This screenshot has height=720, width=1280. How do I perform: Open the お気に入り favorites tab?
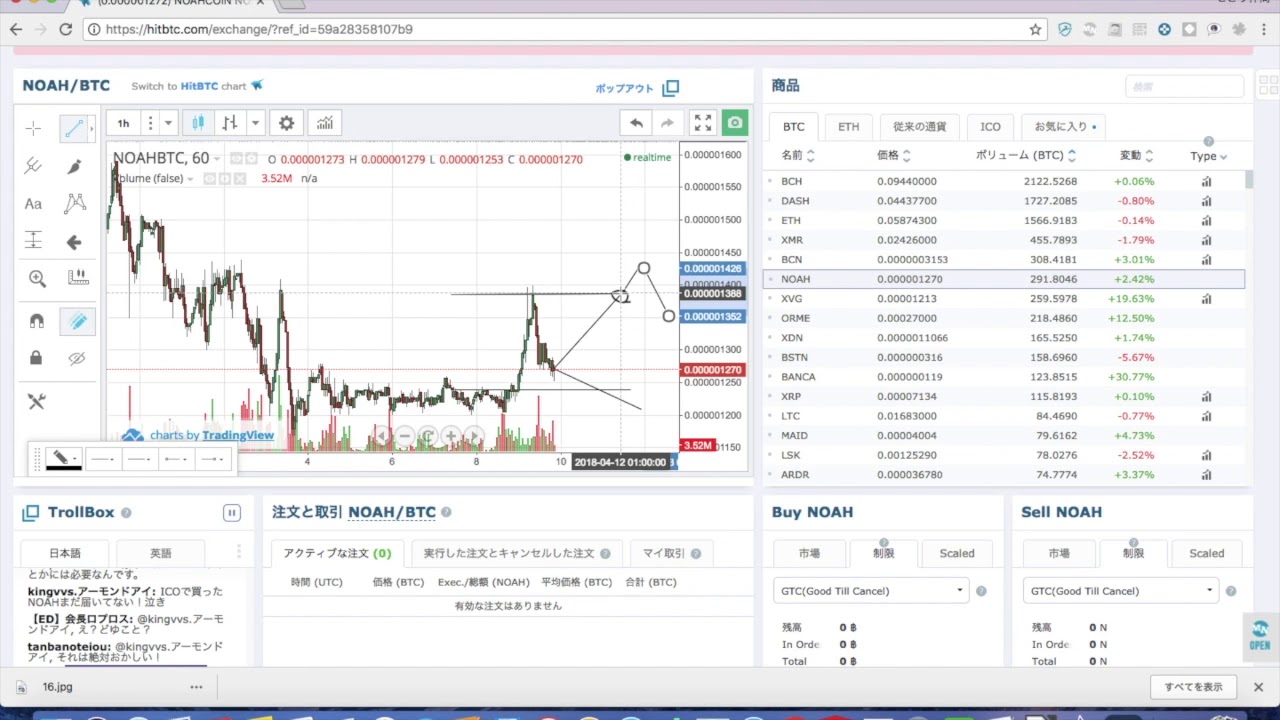coord(1064,127)
